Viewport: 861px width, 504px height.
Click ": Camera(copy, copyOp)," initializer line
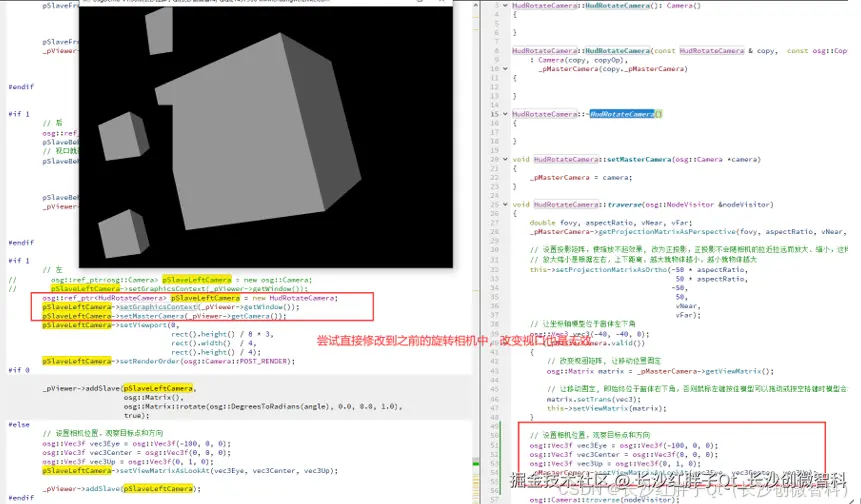tap(577, 60)
